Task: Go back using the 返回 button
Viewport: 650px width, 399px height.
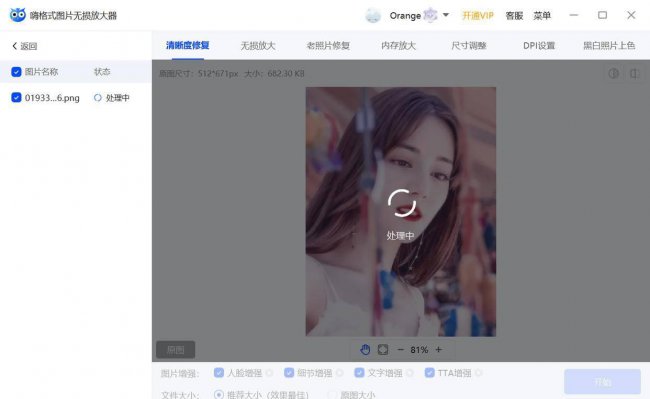Action: (25, 46)
